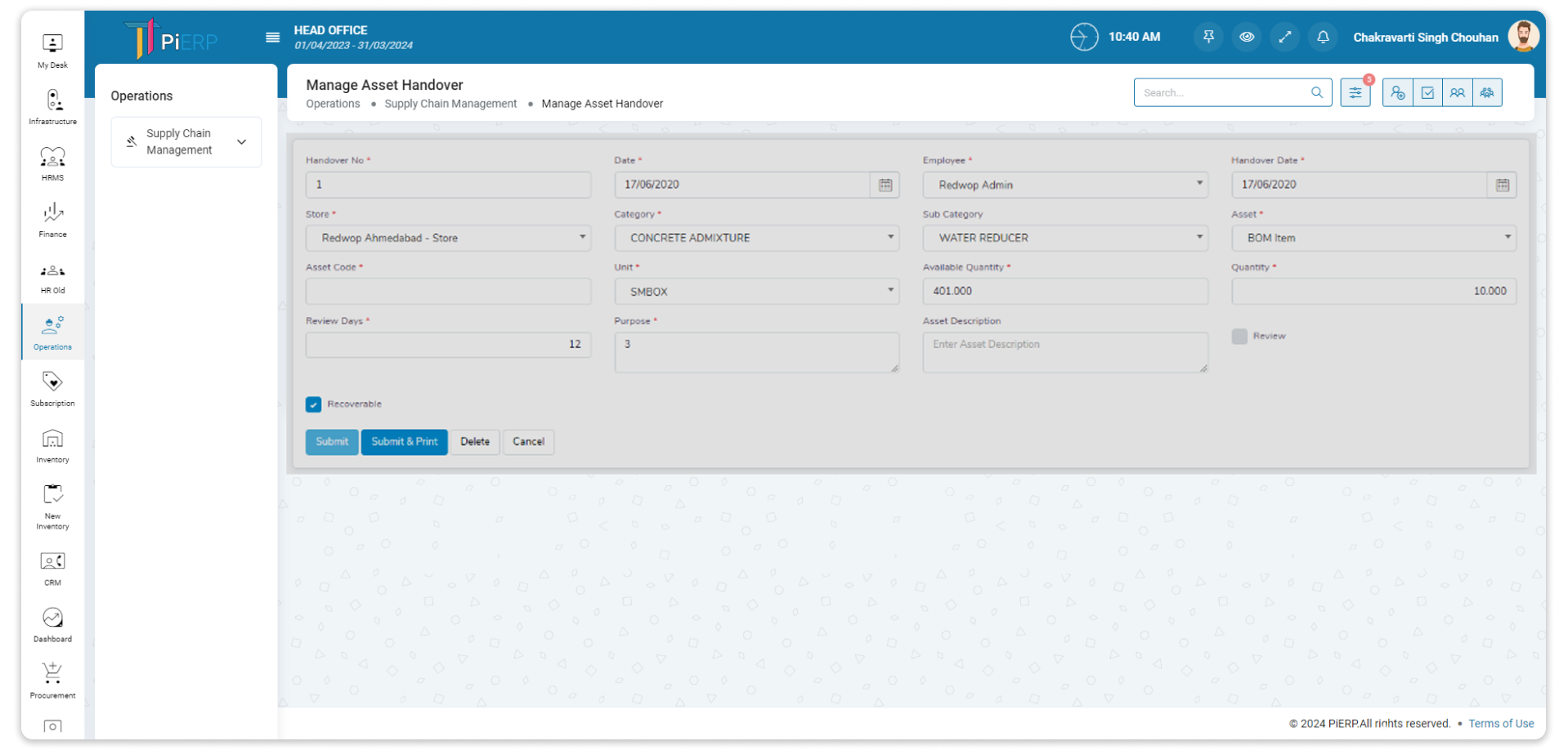
Task: Click the Submit & Print button
Action: pyautogui.click(x=404, y=442)
